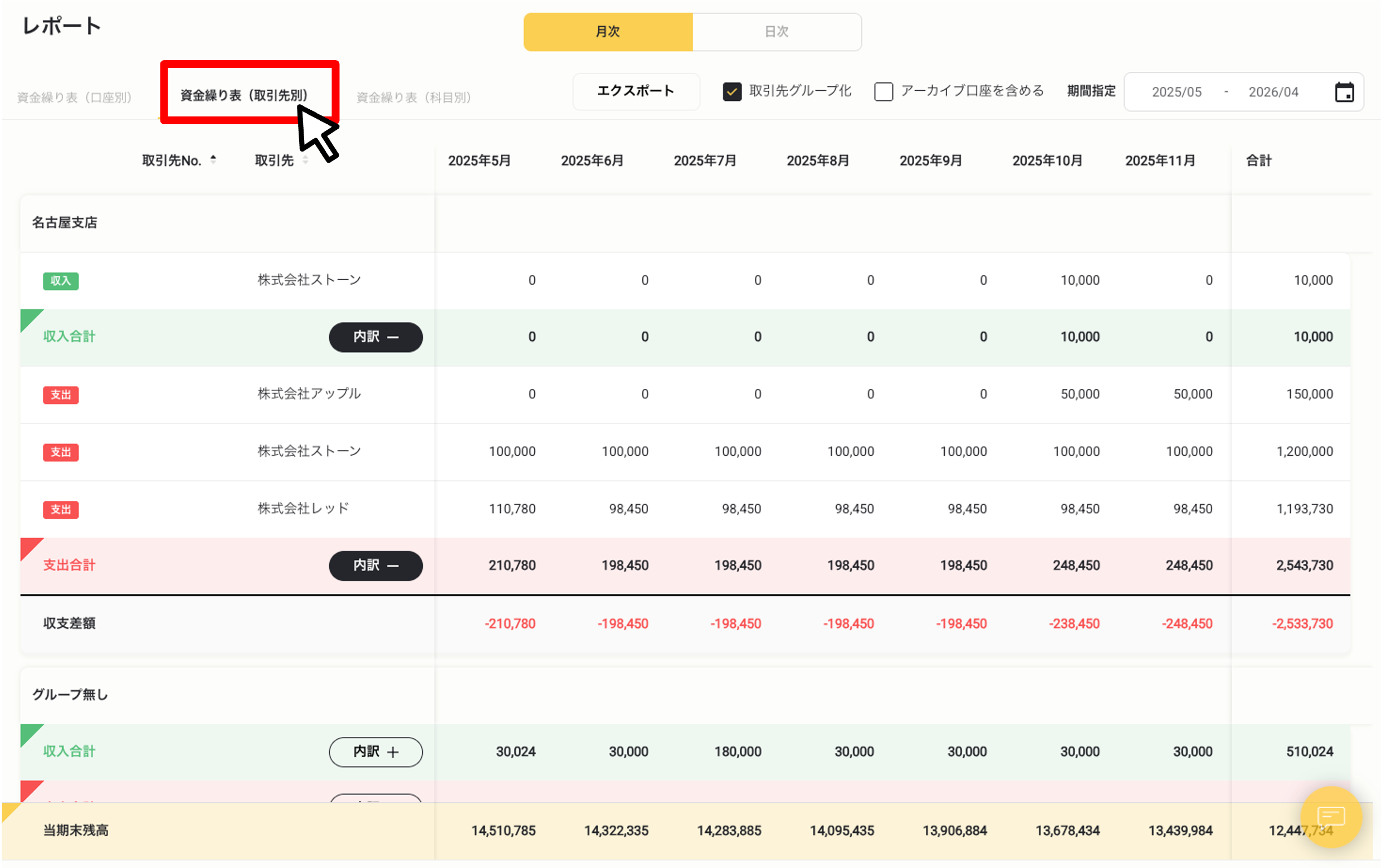The width and height of the screenshot is (1381, 868).
Task: Collapse 収入合計 breakdown via 内訳 − button
Action: pyautogui.click(x=375, y=337)
